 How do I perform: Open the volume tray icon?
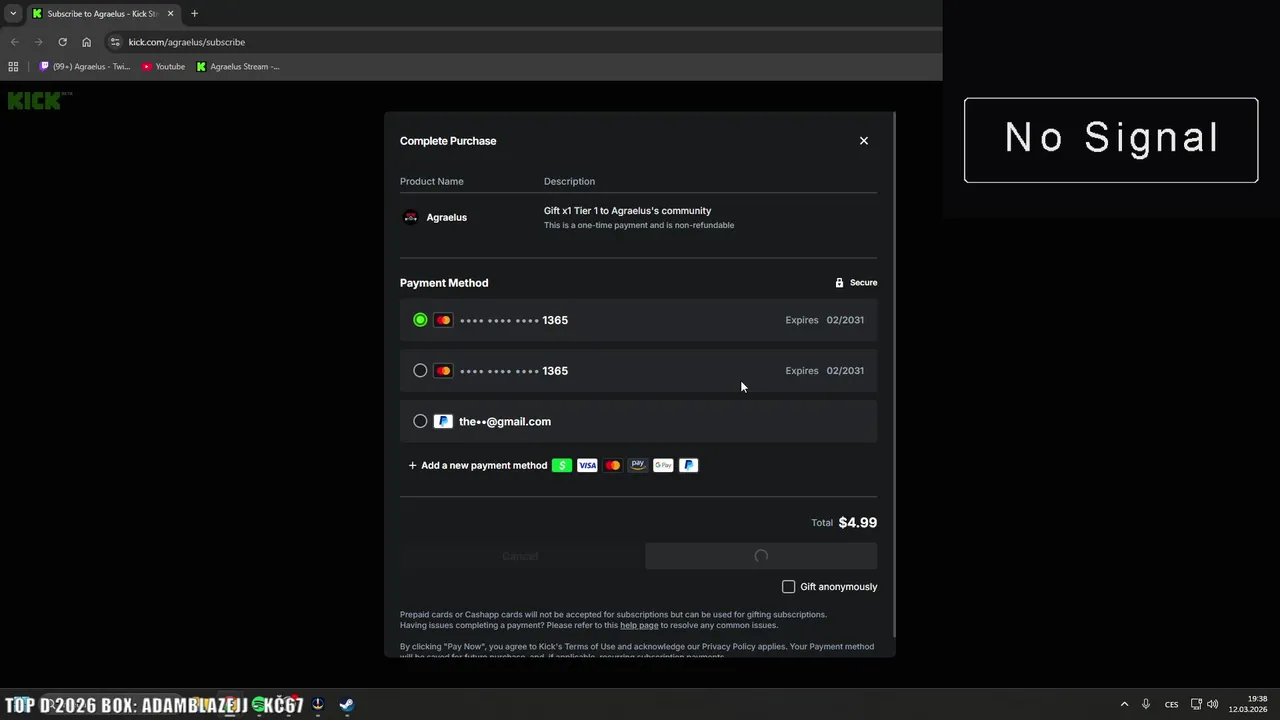1213,705
